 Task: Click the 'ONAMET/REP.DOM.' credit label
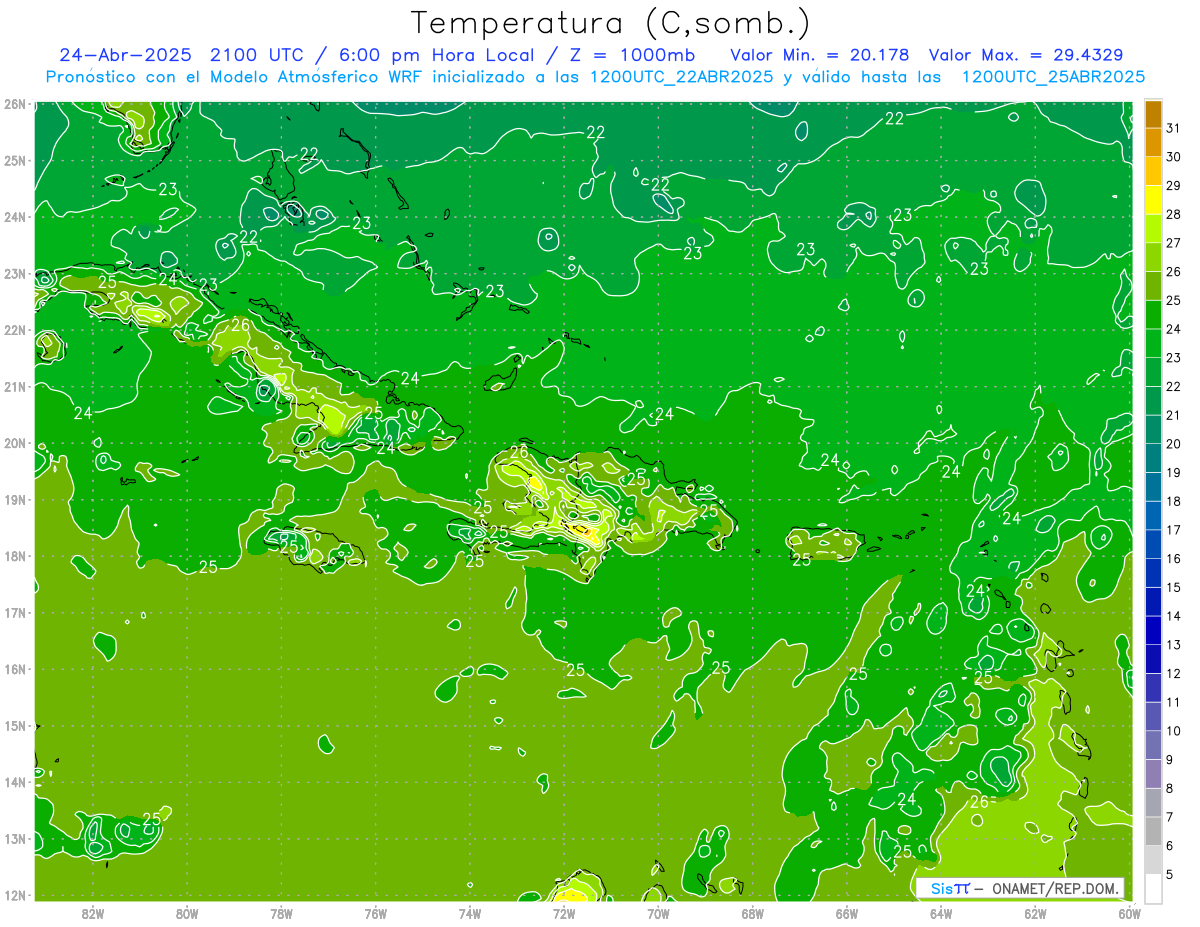(1055, 889)
